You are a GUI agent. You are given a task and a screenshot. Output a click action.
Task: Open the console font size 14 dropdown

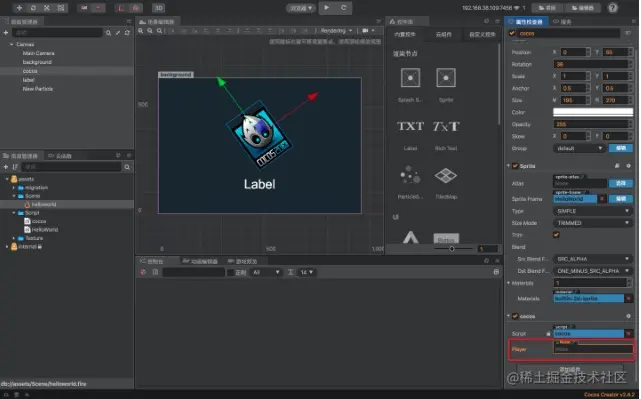[307, 272]
